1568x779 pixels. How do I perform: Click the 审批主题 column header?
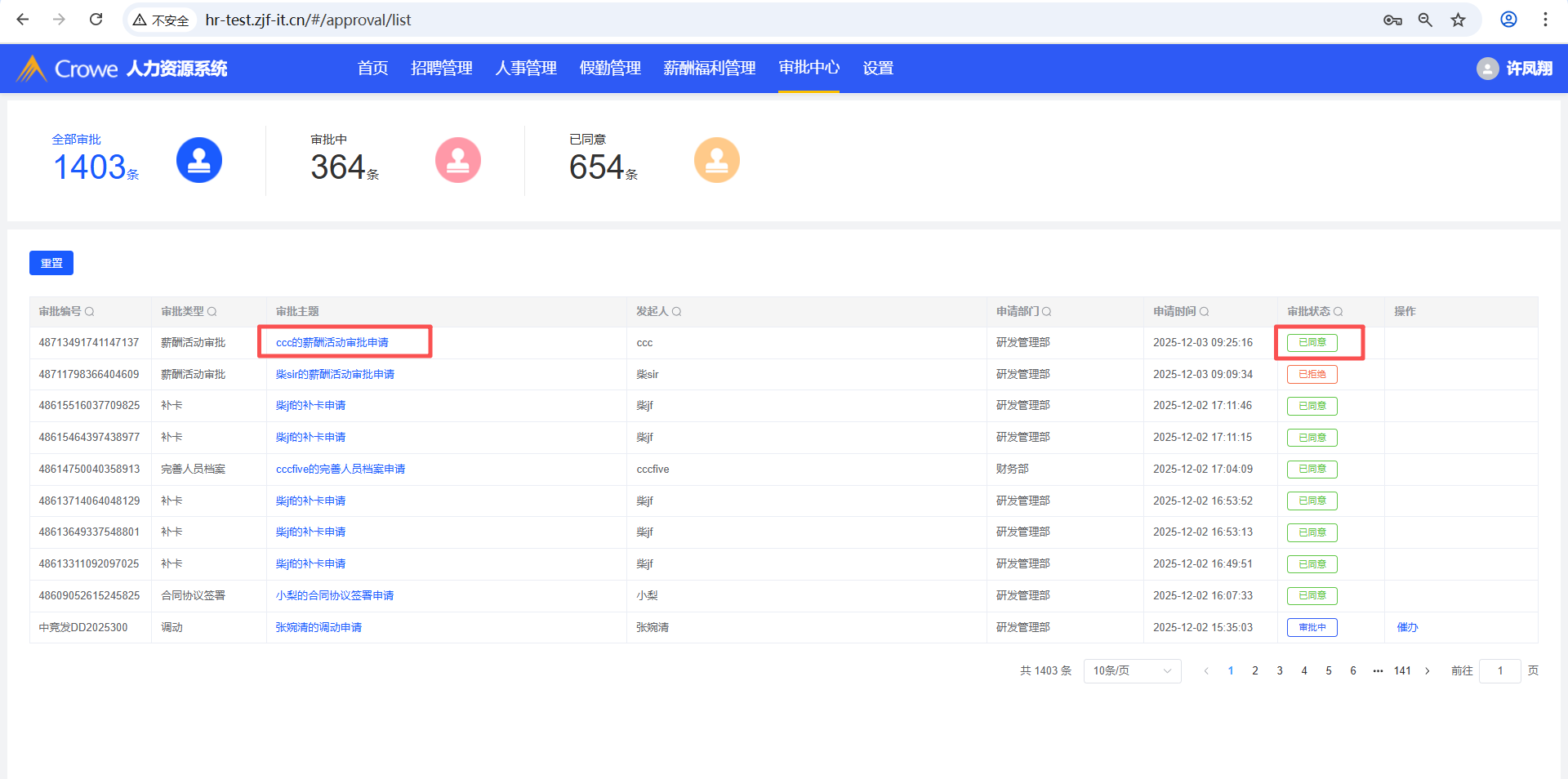tap(297, 312)
